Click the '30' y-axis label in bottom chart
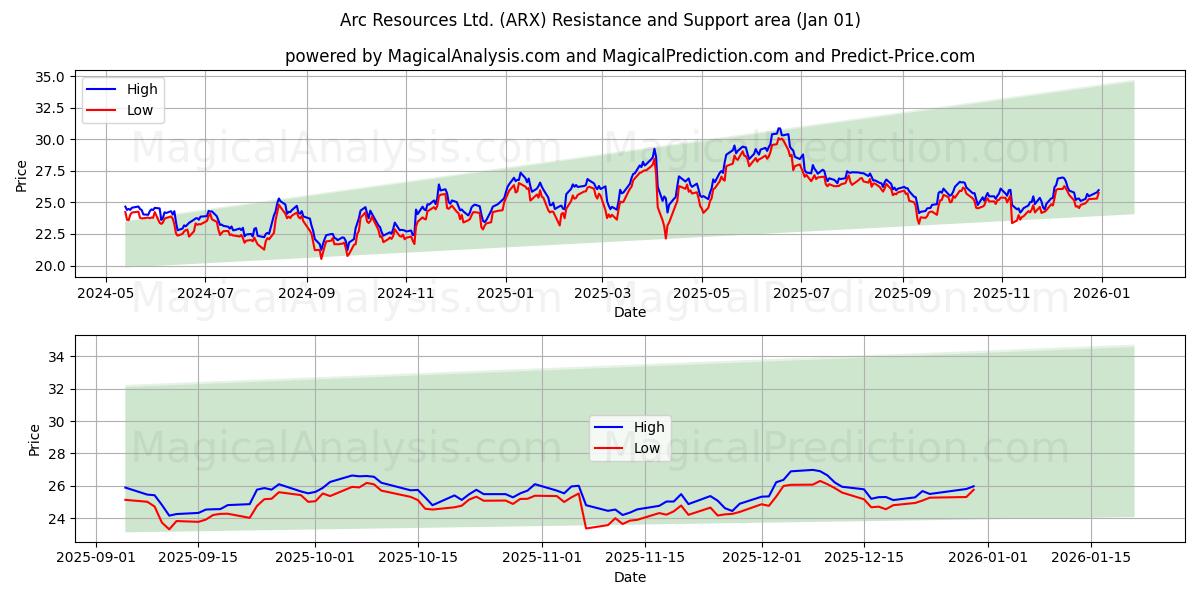Image resolution: width=1200 pixels, height=600 pixels. (x=57, y=422)
